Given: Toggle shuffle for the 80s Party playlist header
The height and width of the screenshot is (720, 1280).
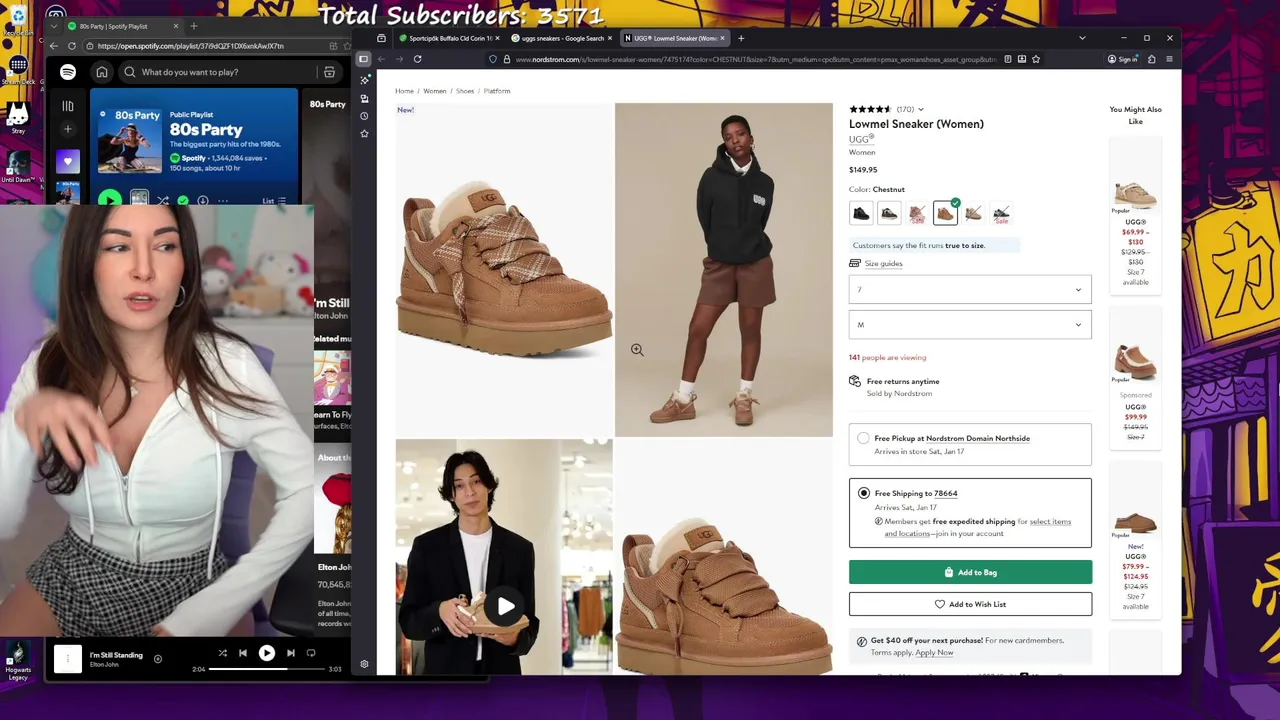Looking at the screenshot, I should tap(163, 201).
